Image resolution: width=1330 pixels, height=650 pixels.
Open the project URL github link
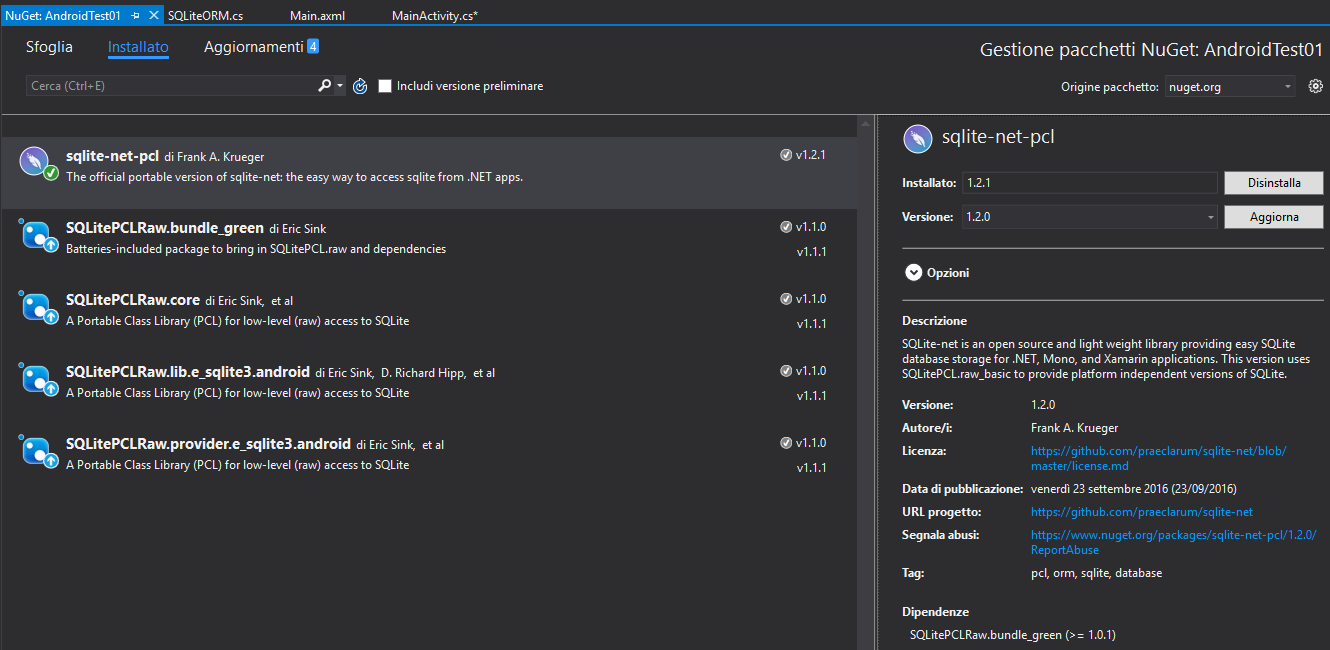tap(1142, 511)
